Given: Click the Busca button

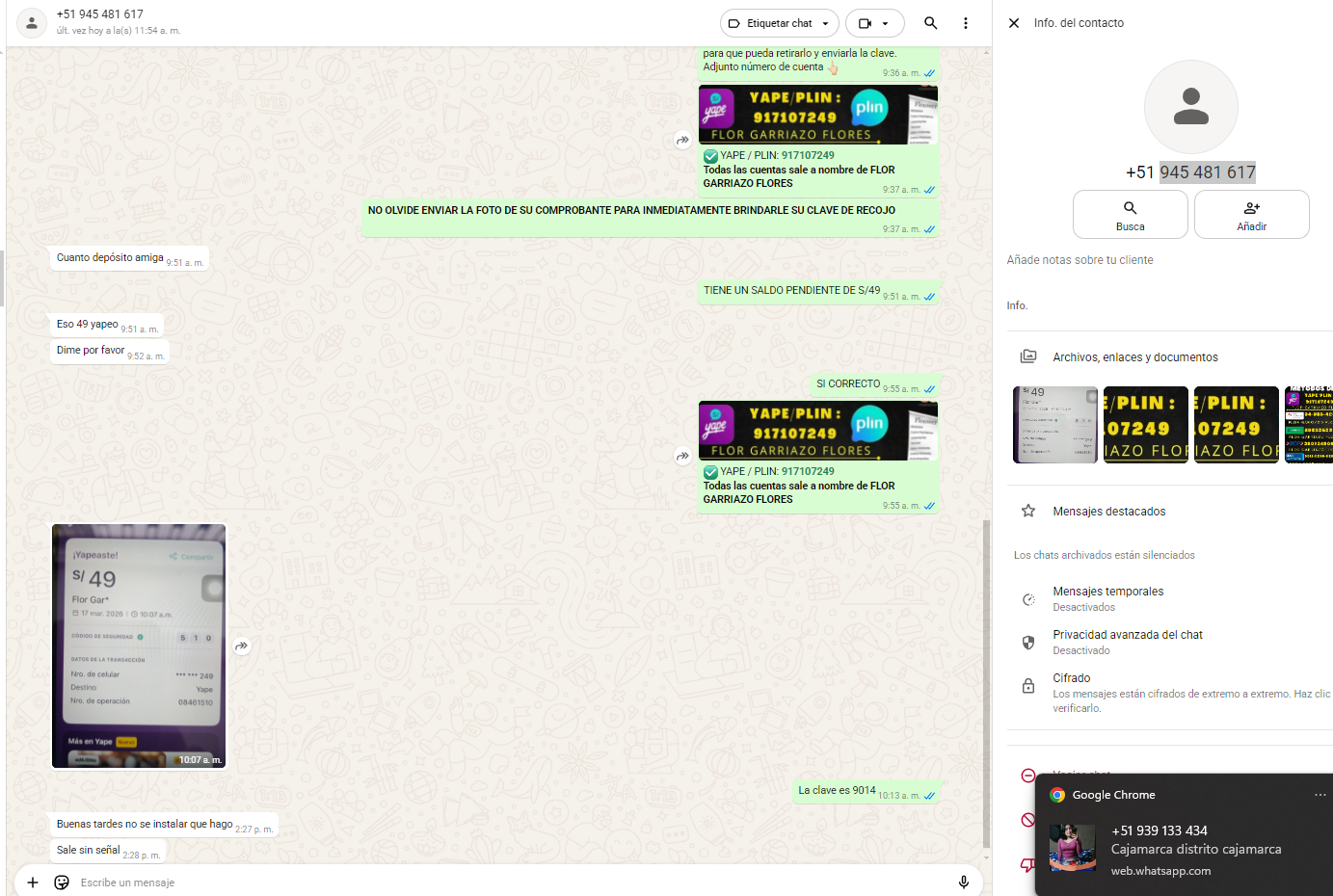Looking at the screenshot, I should click(1130, 214).
